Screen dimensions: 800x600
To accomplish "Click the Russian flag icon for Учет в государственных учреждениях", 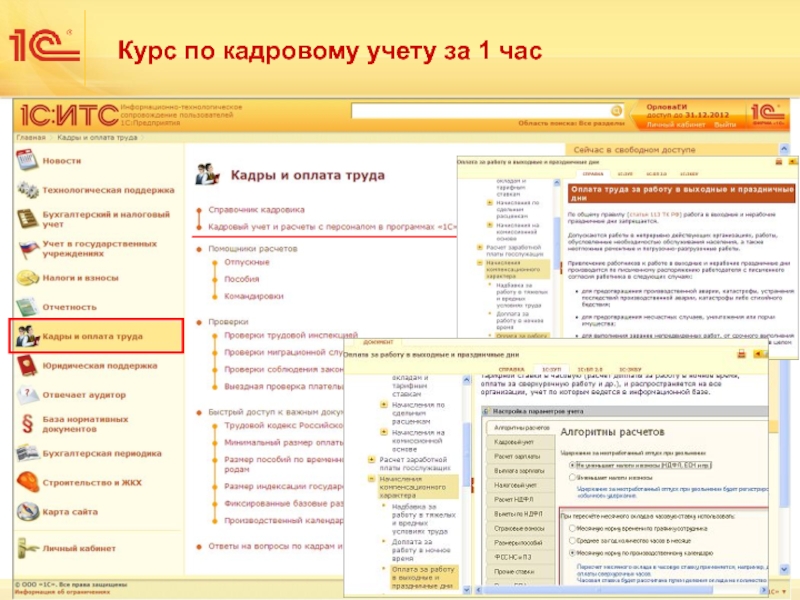I will point(26,248).
